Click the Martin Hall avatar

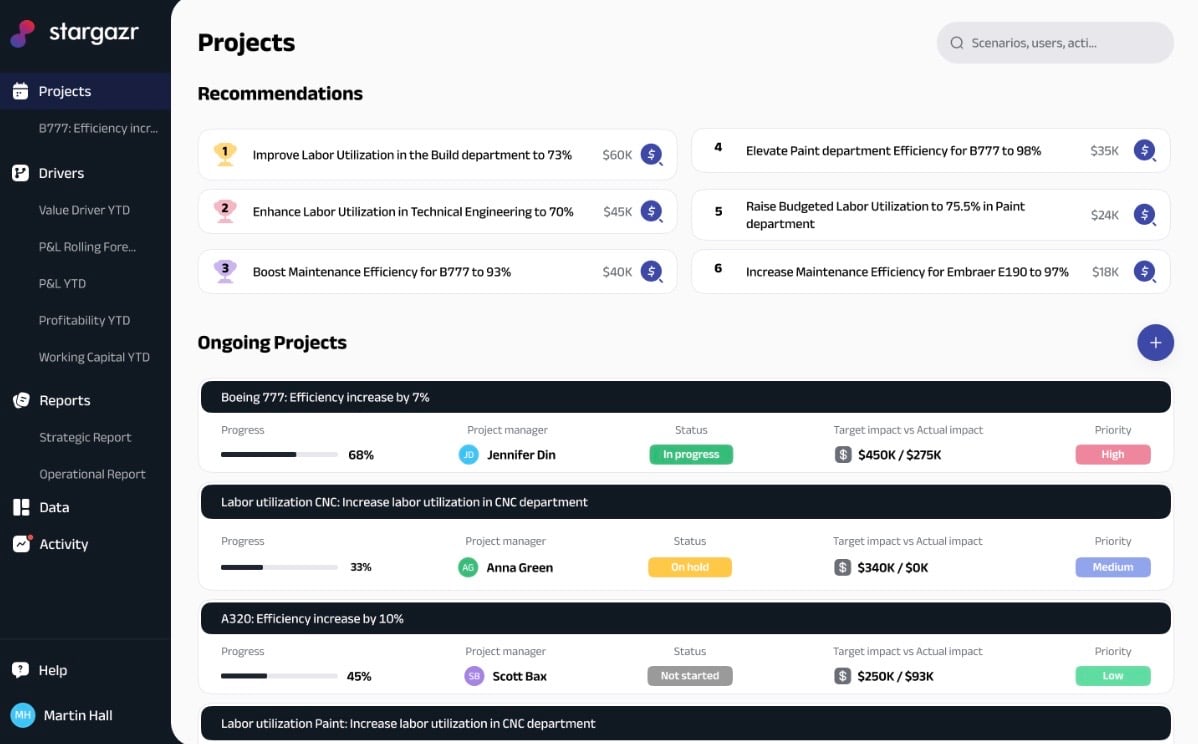tap(22, 715)
